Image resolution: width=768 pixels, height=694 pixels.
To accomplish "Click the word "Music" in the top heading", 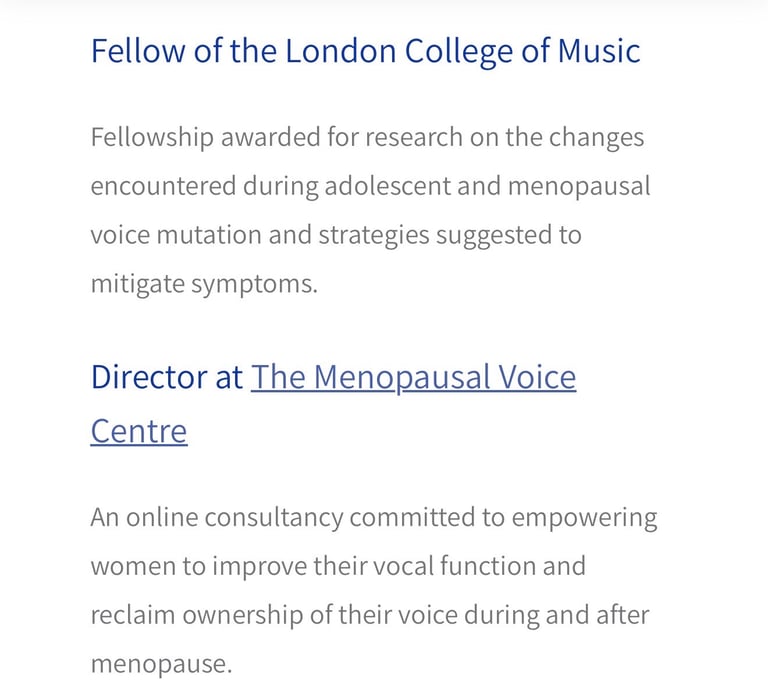I will coord(597,51).
